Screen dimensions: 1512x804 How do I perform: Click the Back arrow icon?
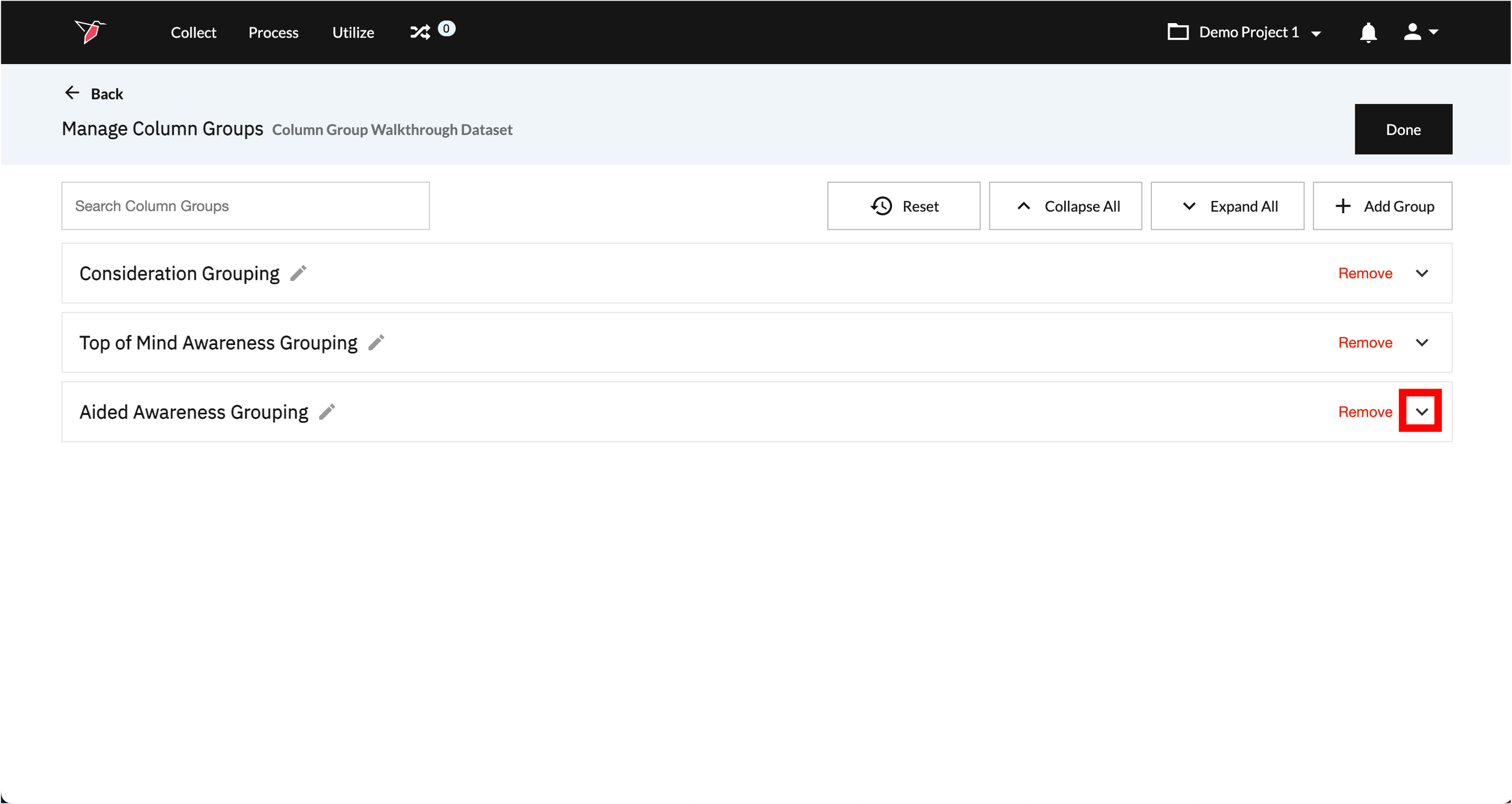(x=72, y=93)
